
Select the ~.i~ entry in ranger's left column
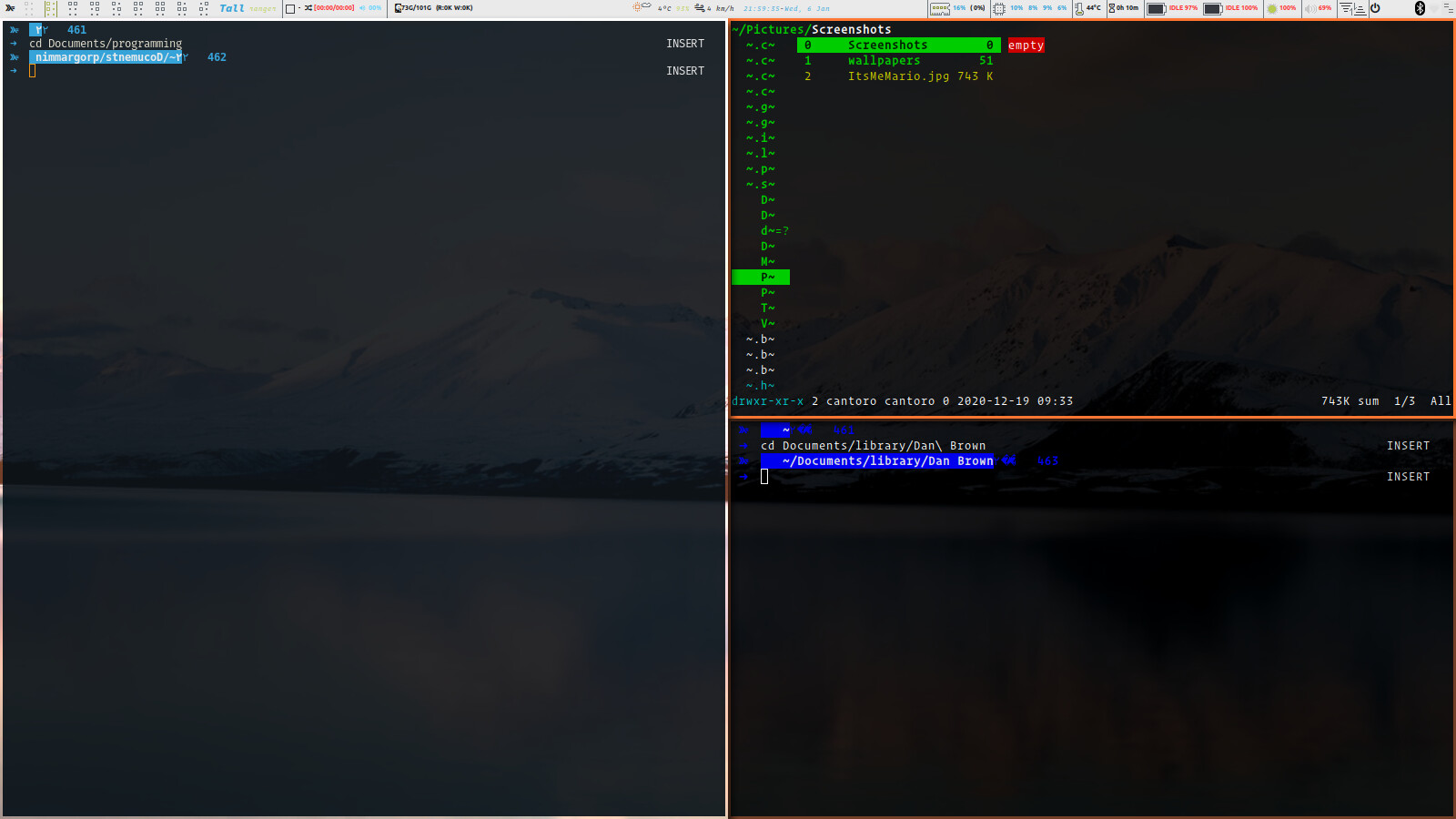tap(761, 137)
